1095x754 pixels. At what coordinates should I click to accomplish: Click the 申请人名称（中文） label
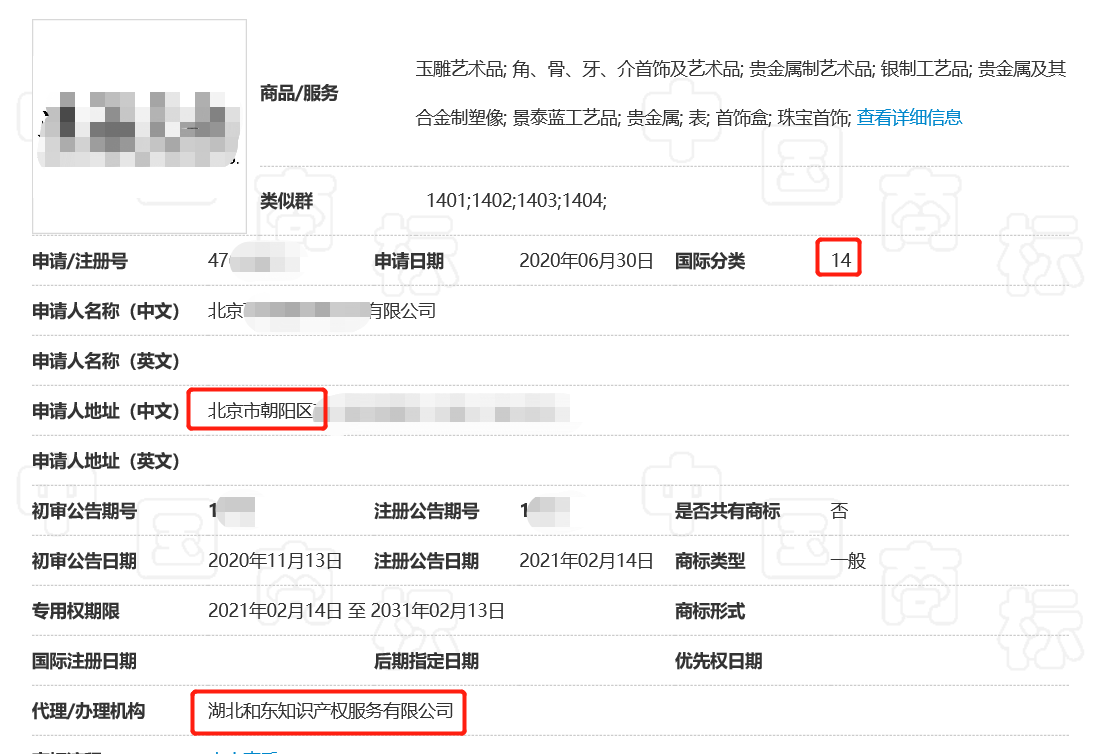106,311
